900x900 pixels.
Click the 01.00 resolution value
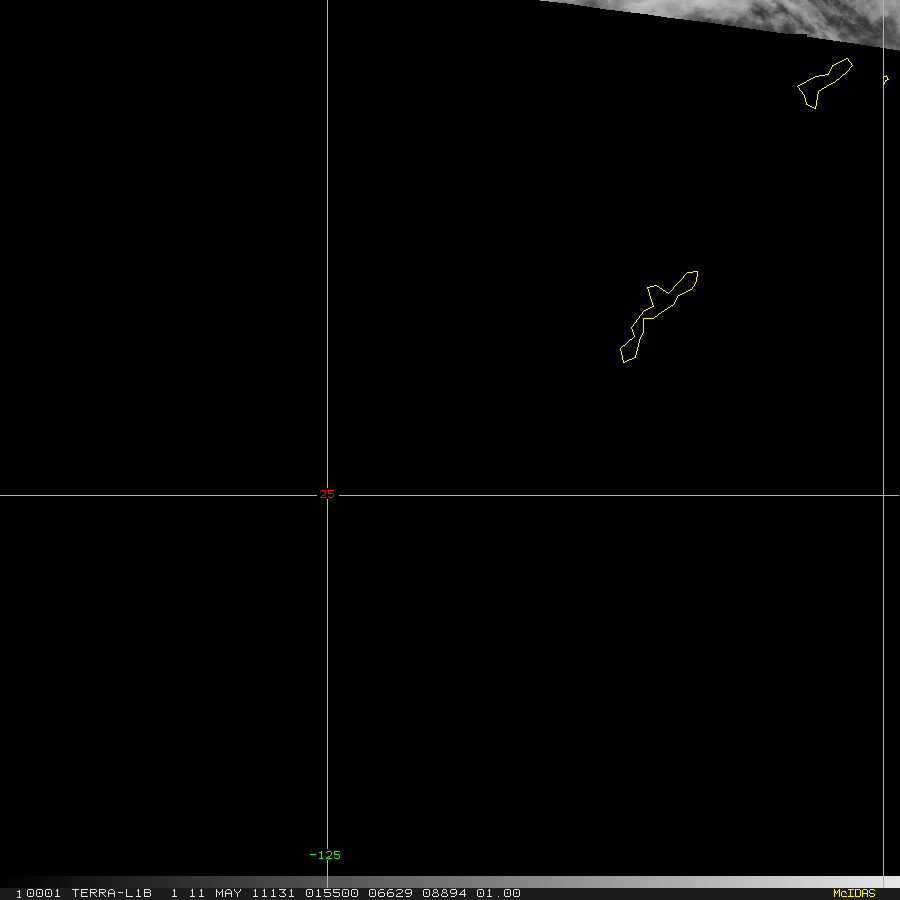click(498, 893)
